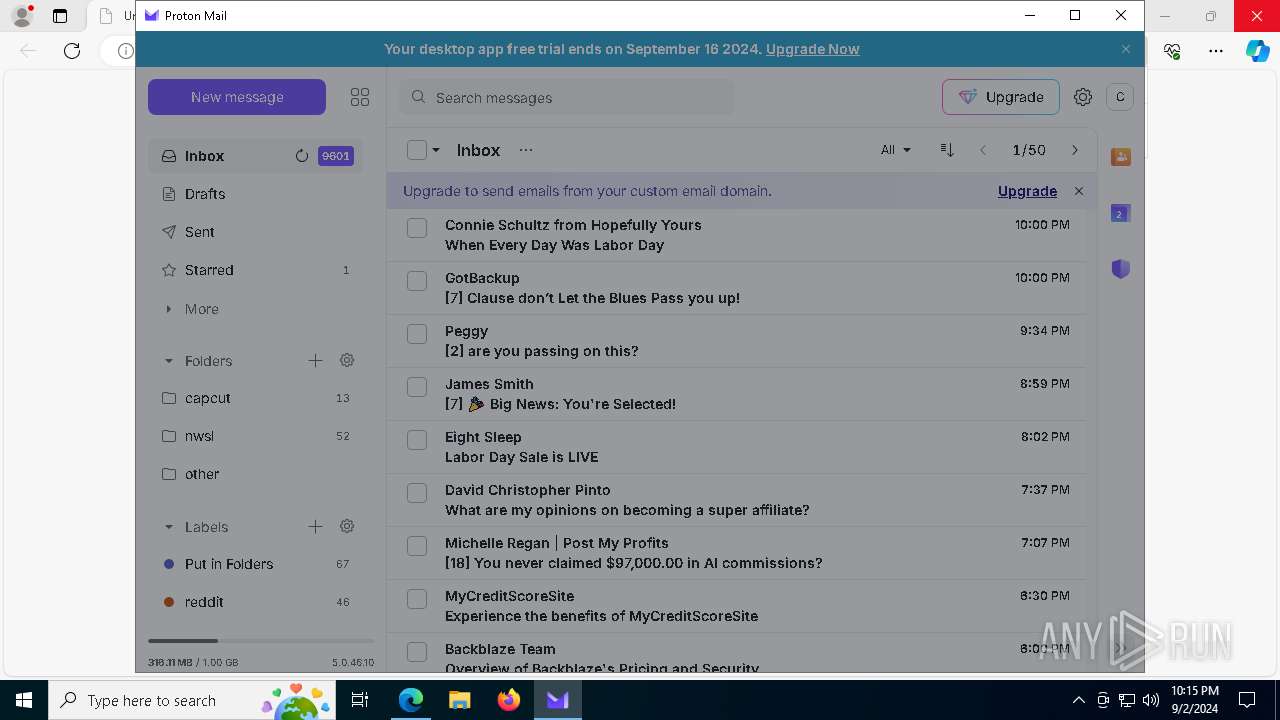Image resolution: width=1280 pixels, height=720 pixels.
Task: Click the Upgrade button with diamond
Action: (x=1001, y=97)
